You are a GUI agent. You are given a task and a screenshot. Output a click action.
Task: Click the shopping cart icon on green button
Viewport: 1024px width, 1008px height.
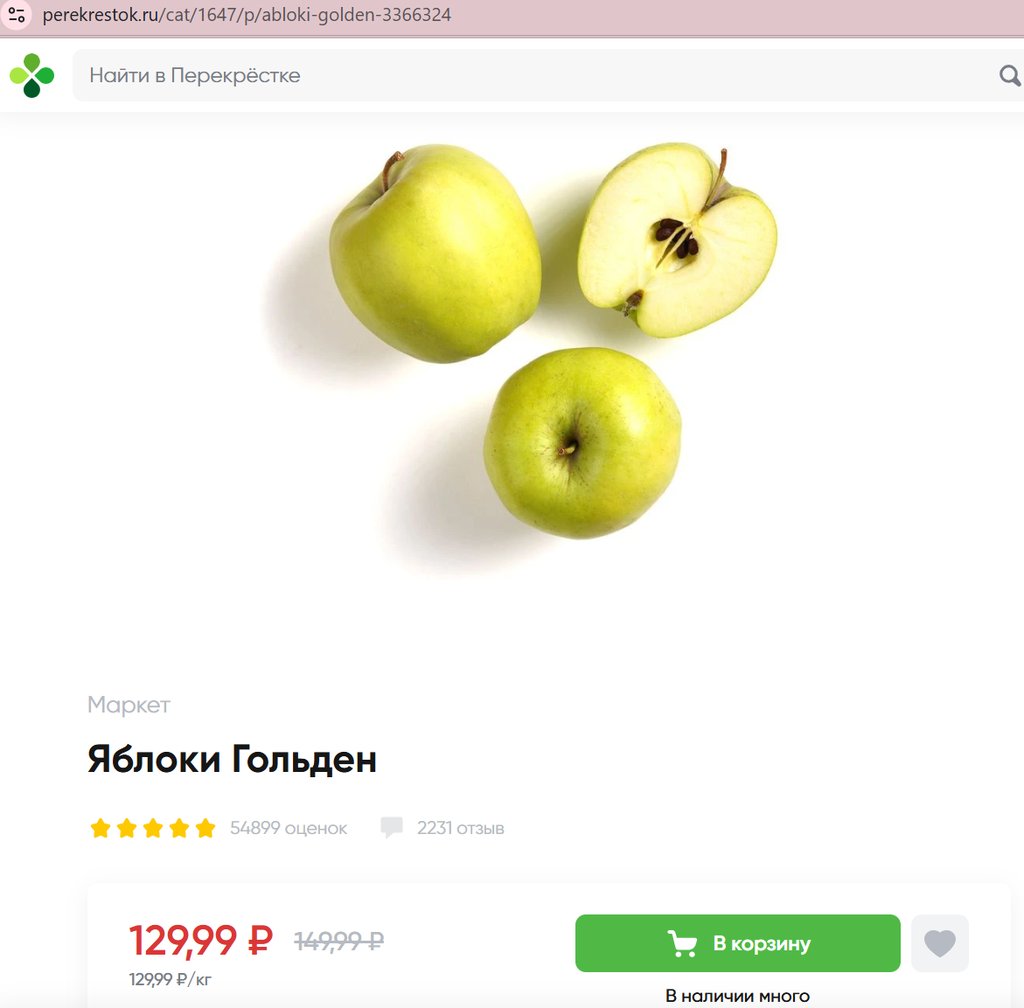pyautogui.click(x=682, y=943)
